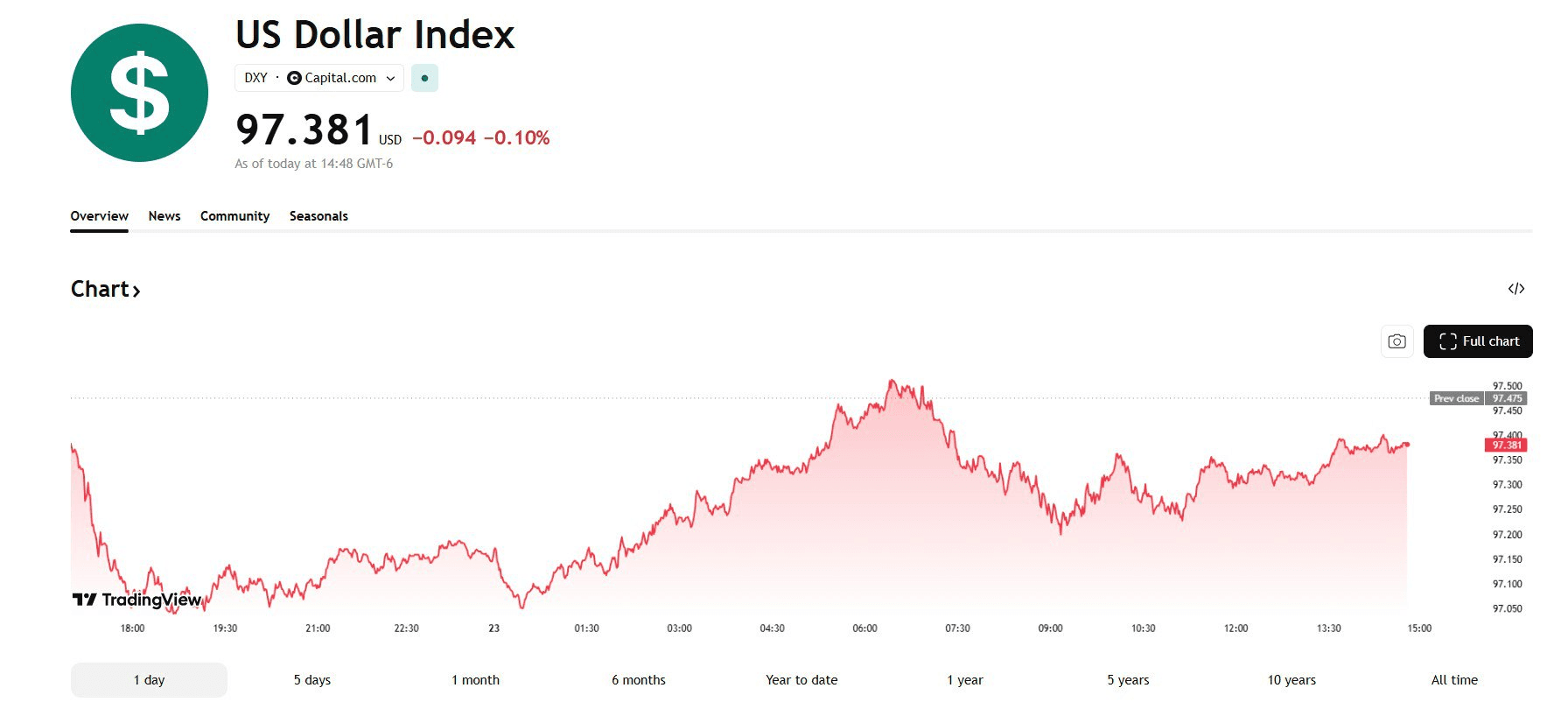
Task: Click the Capital.com source logo
Action: point(294,78)
